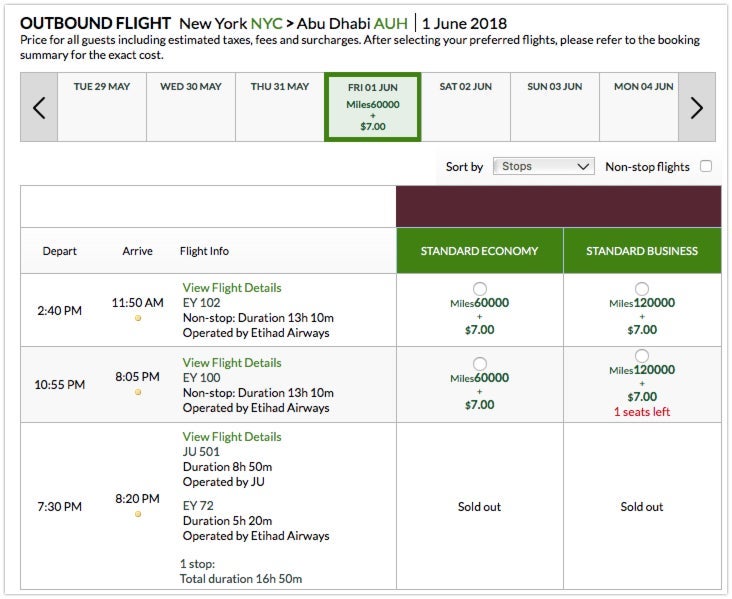The height and width of the screenshot is (599, 732).
Task: Select Standard Economy for flight EY 100
Action: point(480,363)
